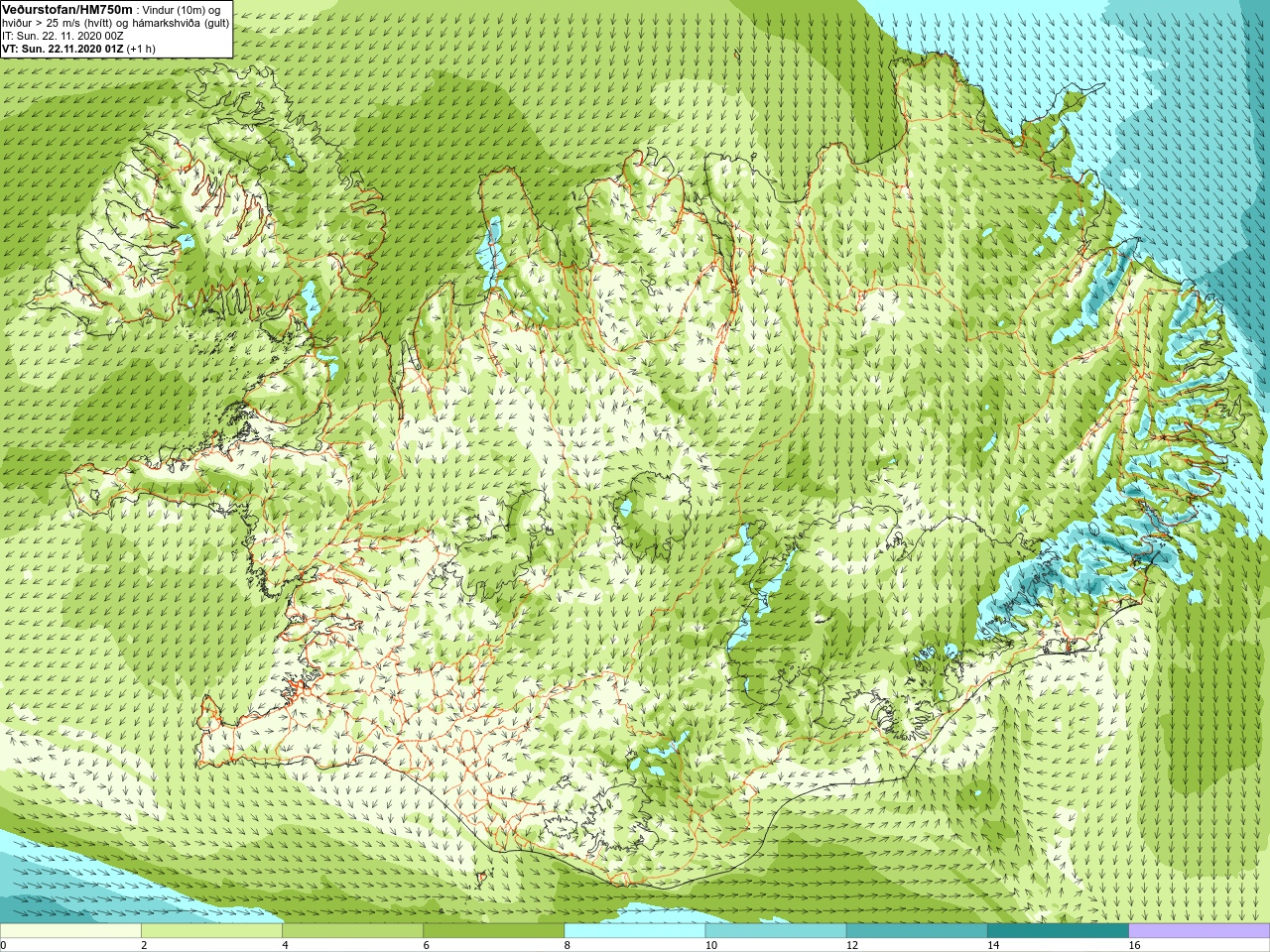Click the legend scale label '12'

point(852,945)
